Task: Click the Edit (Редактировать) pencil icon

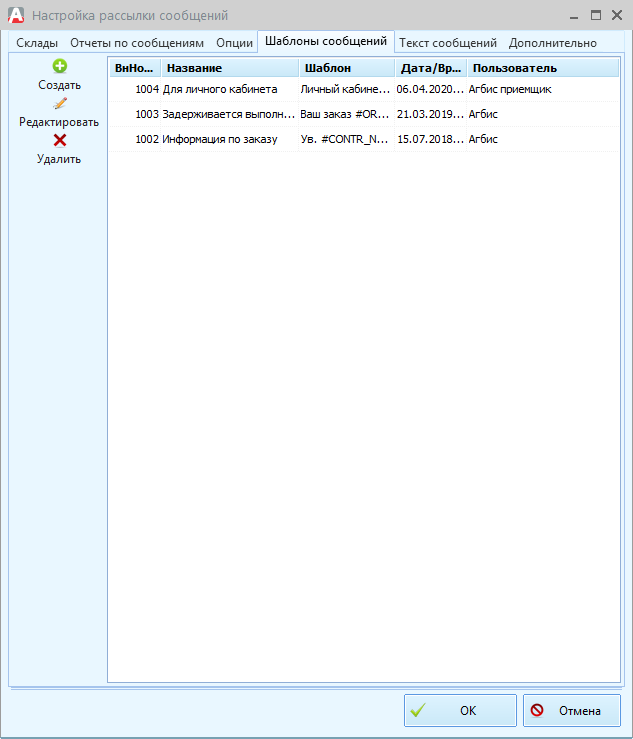Action: 59,103
